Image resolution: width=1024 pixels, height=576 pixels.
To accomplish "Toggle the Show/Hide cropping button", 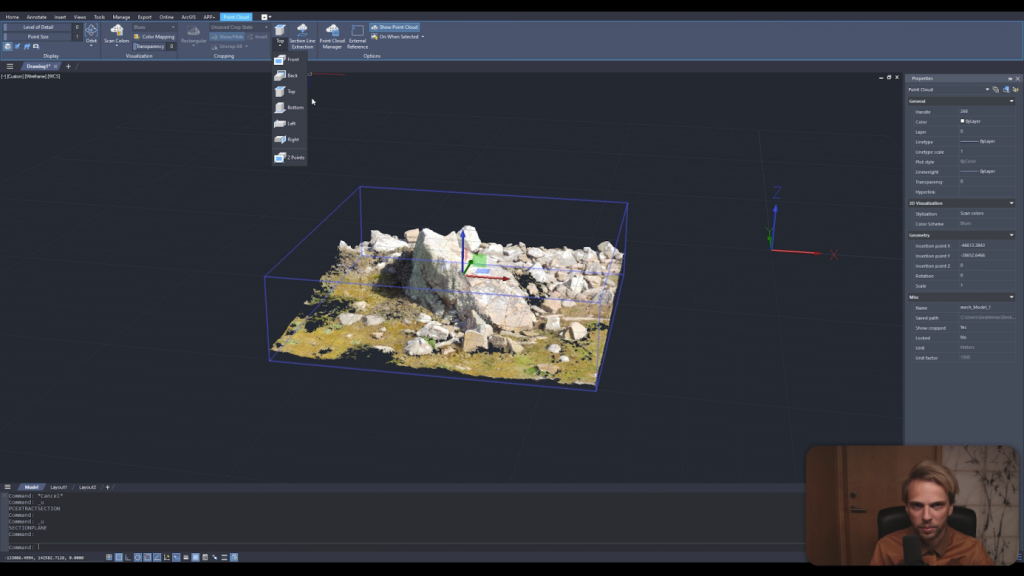I will tap(226, 36).
